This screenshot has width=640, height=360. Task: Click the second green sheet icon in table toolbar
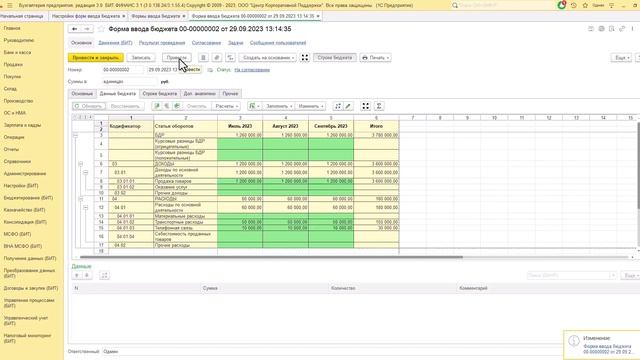click(x=167, y=106)
